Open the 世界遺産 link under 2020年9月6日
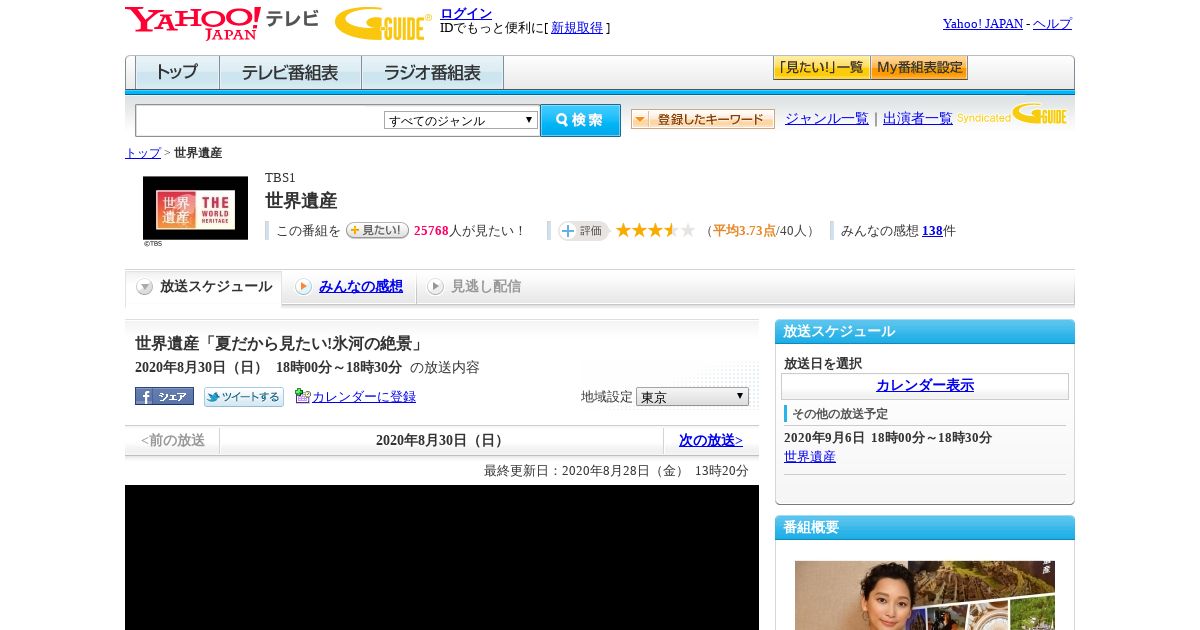The height and width of the screenshot is (630, 1200). [x=810, y=457]
